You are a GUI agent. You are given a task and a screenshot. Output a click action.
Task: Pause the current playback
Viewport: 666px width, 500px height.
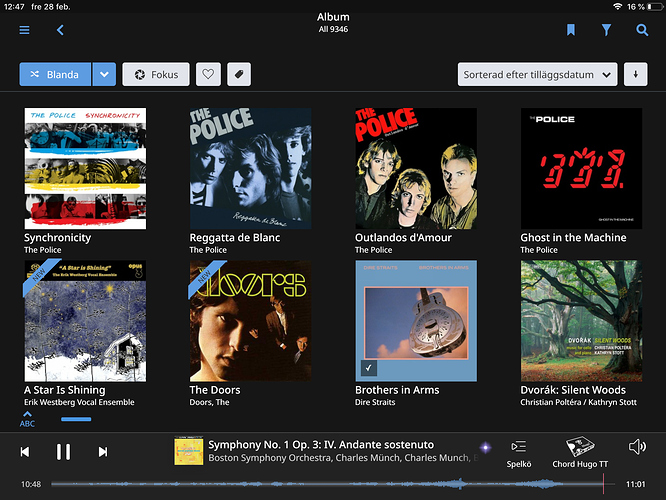[x=63, y=452]
